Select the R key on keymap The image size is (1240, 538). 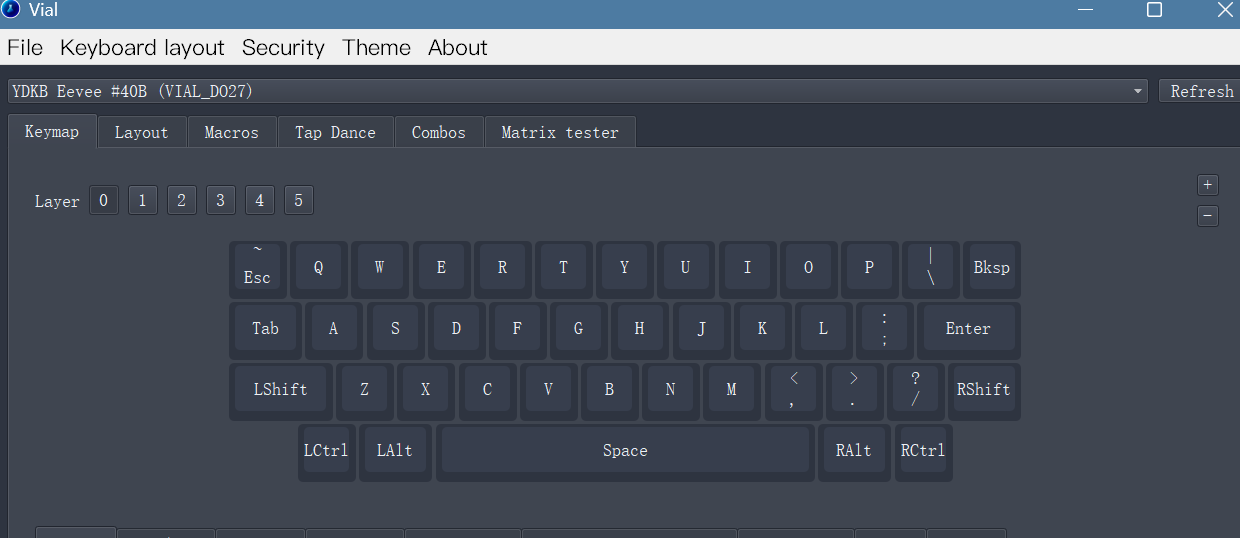[502, 269]
